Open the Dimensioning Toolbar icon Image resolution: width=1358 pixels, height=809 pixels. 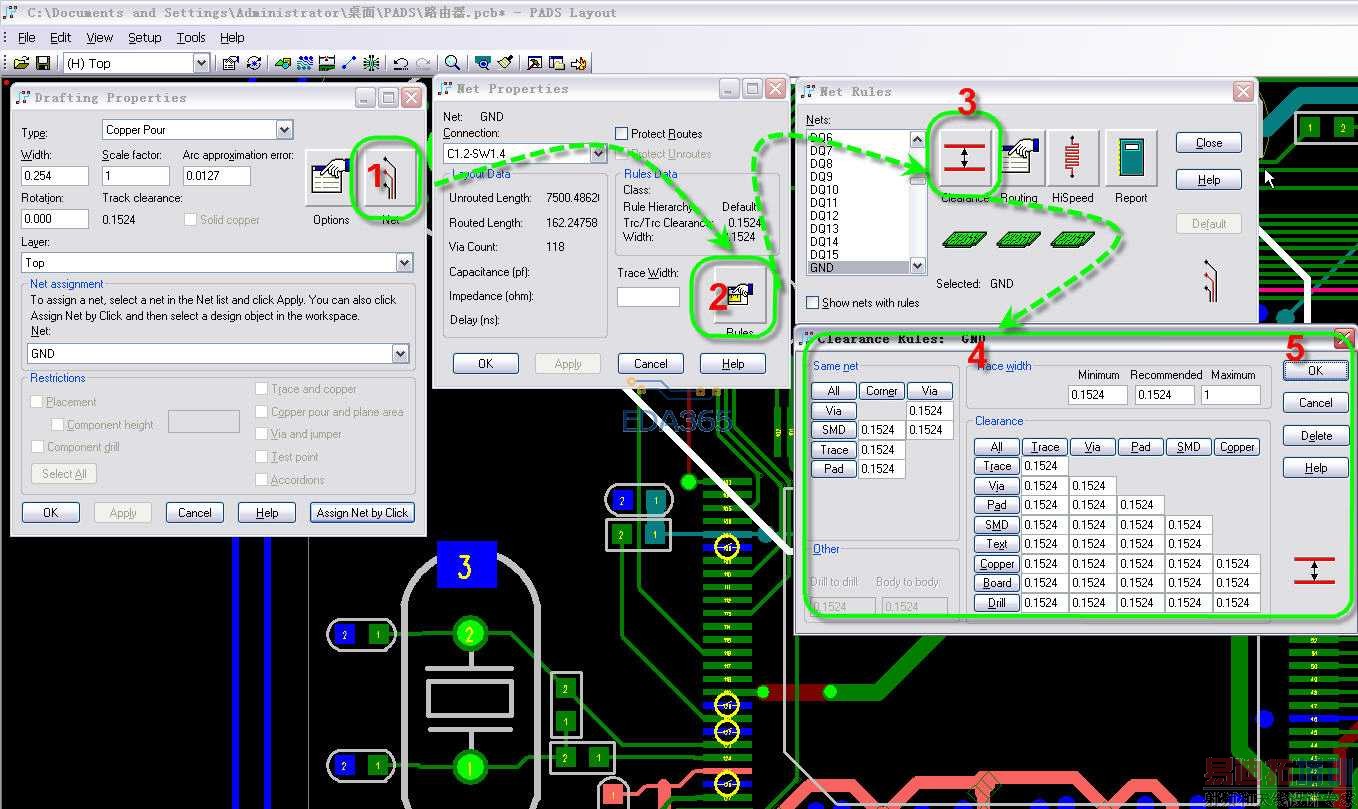327,63
